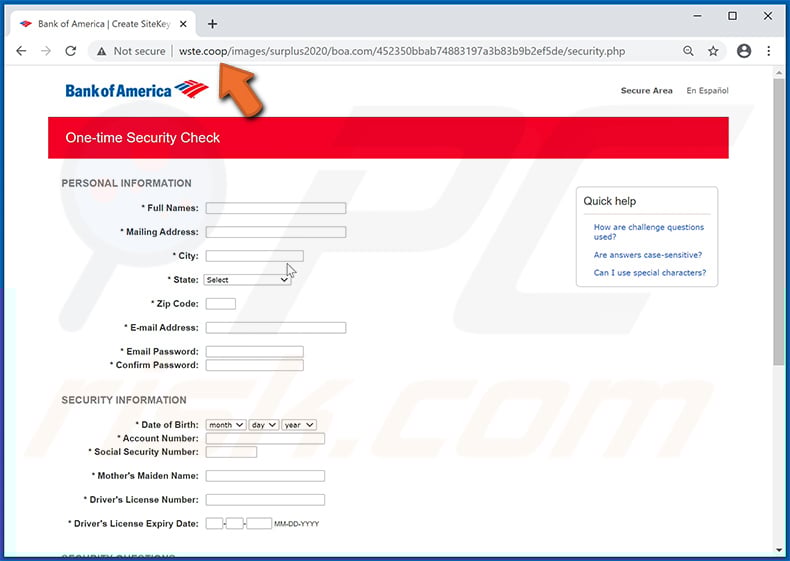
Task: Click the address bar URL text
Action: click(x=402, y=51)
